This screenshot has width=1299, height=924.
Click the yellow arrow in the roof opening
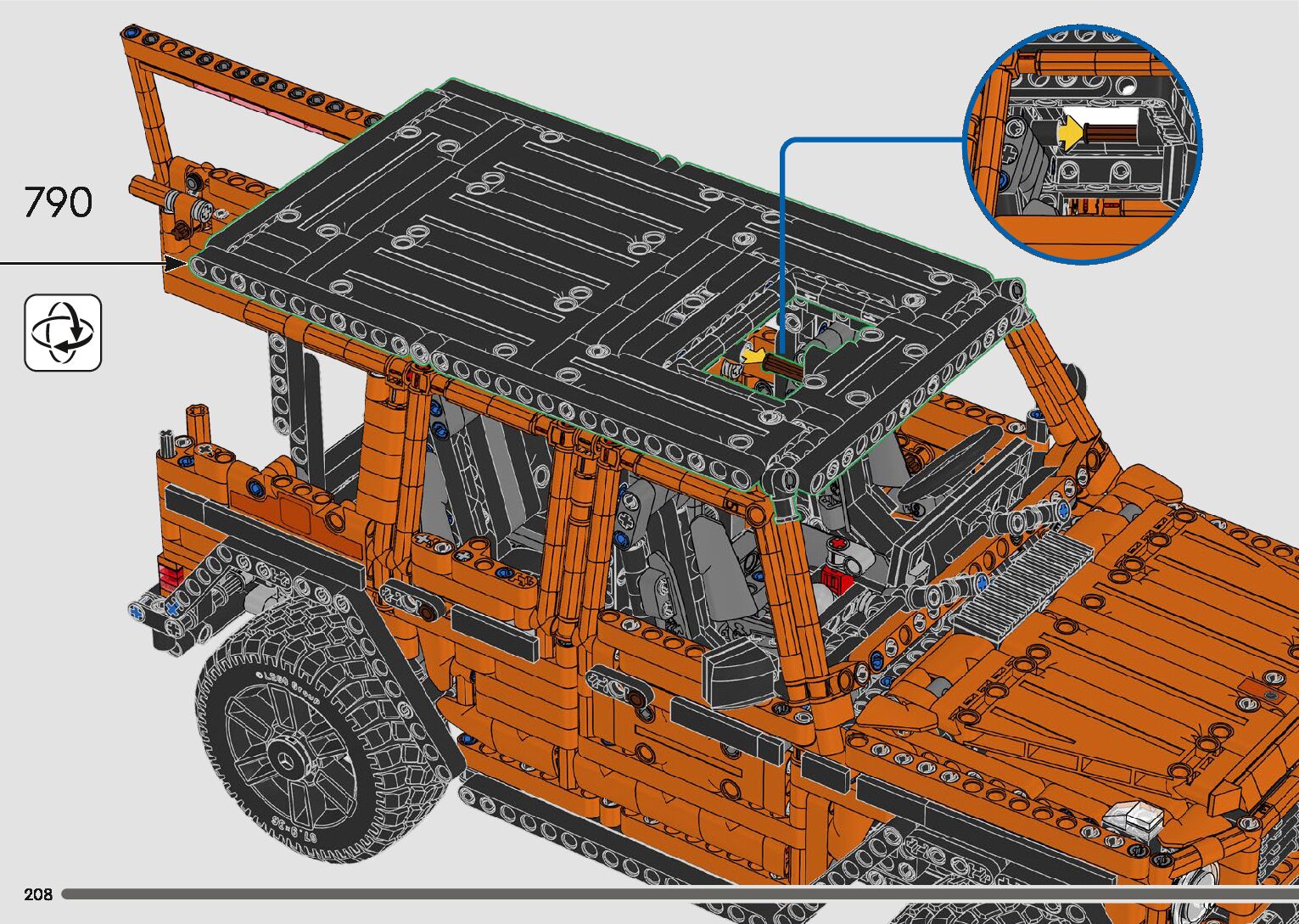(753, 357)
